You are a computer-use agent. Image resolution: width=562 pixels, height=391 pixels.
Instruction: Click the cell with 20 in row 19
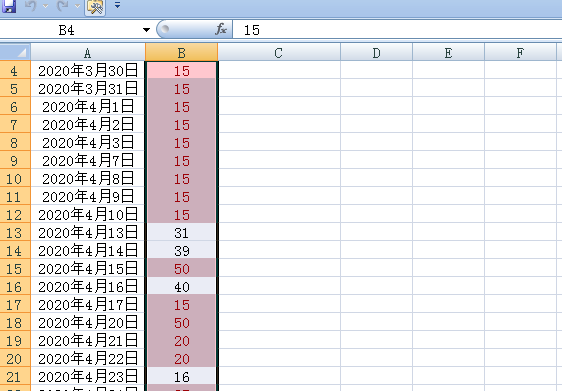coord(181,340)
